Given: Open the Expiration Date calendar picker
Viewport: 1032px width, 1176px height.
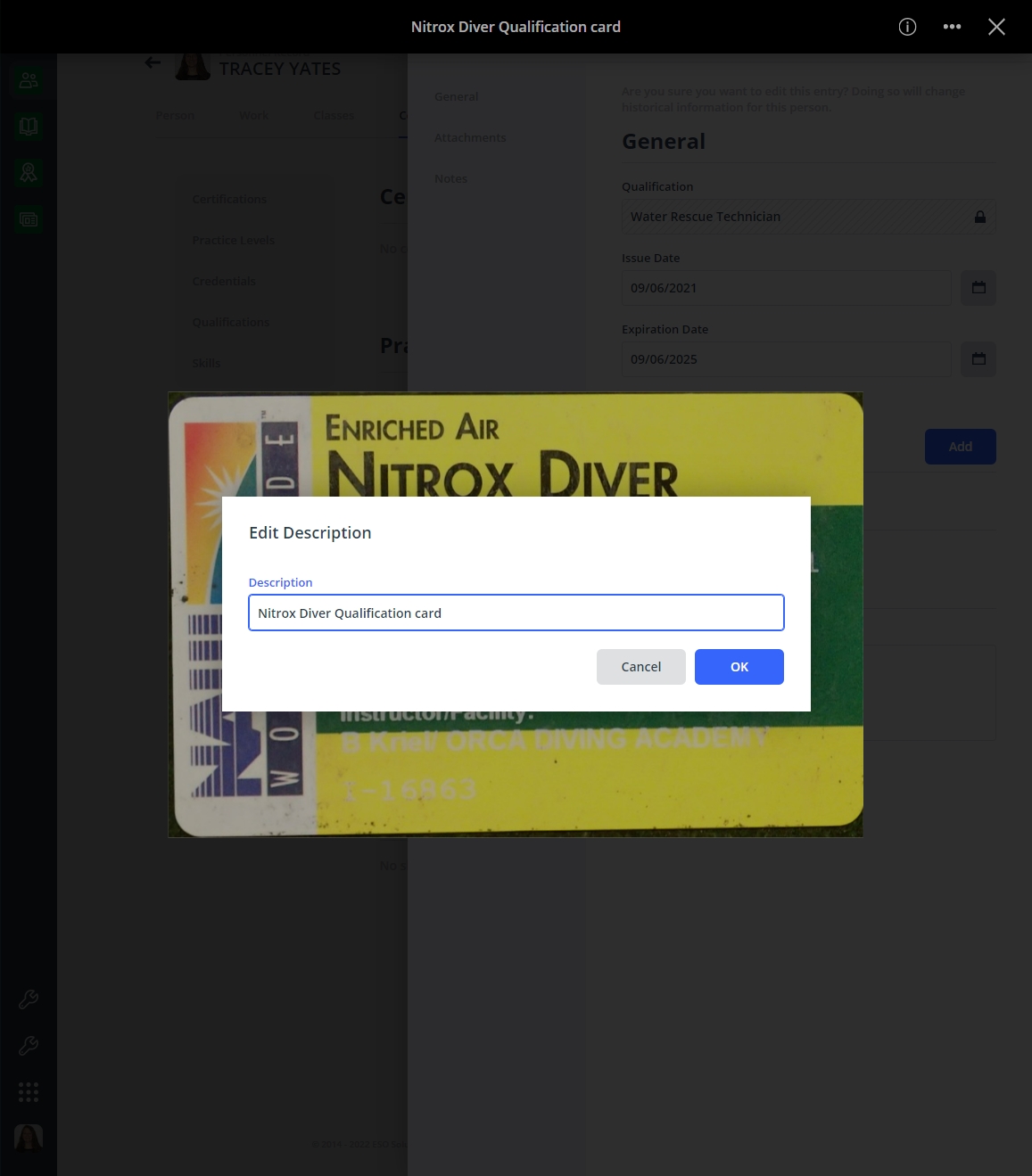Looking at the screenshot, I should point(978,359).
